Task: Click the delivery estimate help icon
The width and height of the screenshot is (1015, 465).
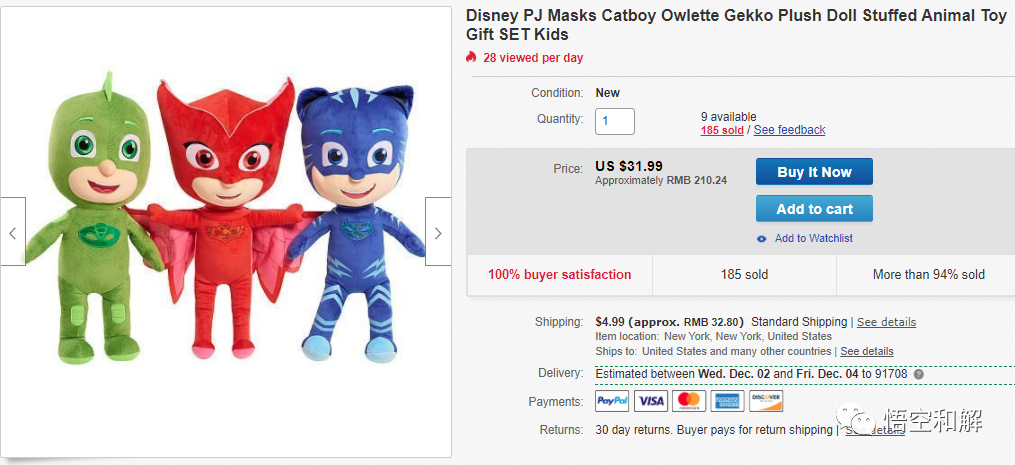Action: click(918, 374)
